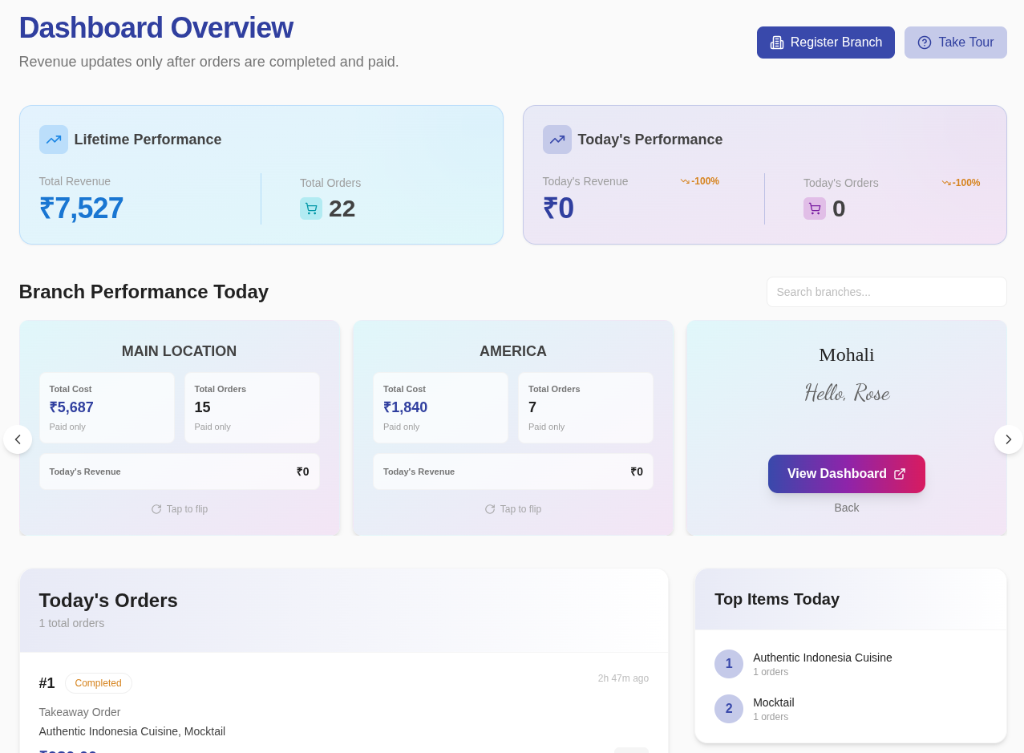Click the cart icon beside Total Orders 22
Viewport: 1024px width, 753px height.
tap(311, 209)
